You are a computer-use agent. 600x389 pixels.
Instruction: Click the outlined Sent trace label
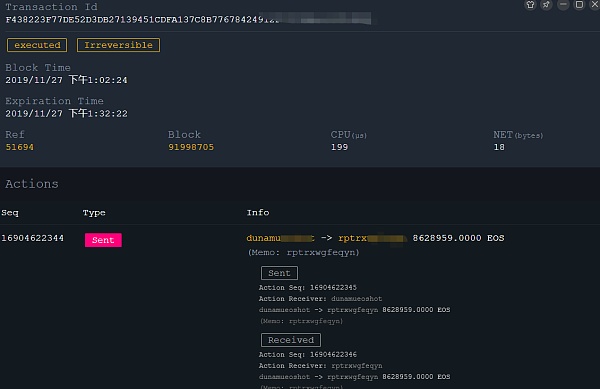pos(279,273)
